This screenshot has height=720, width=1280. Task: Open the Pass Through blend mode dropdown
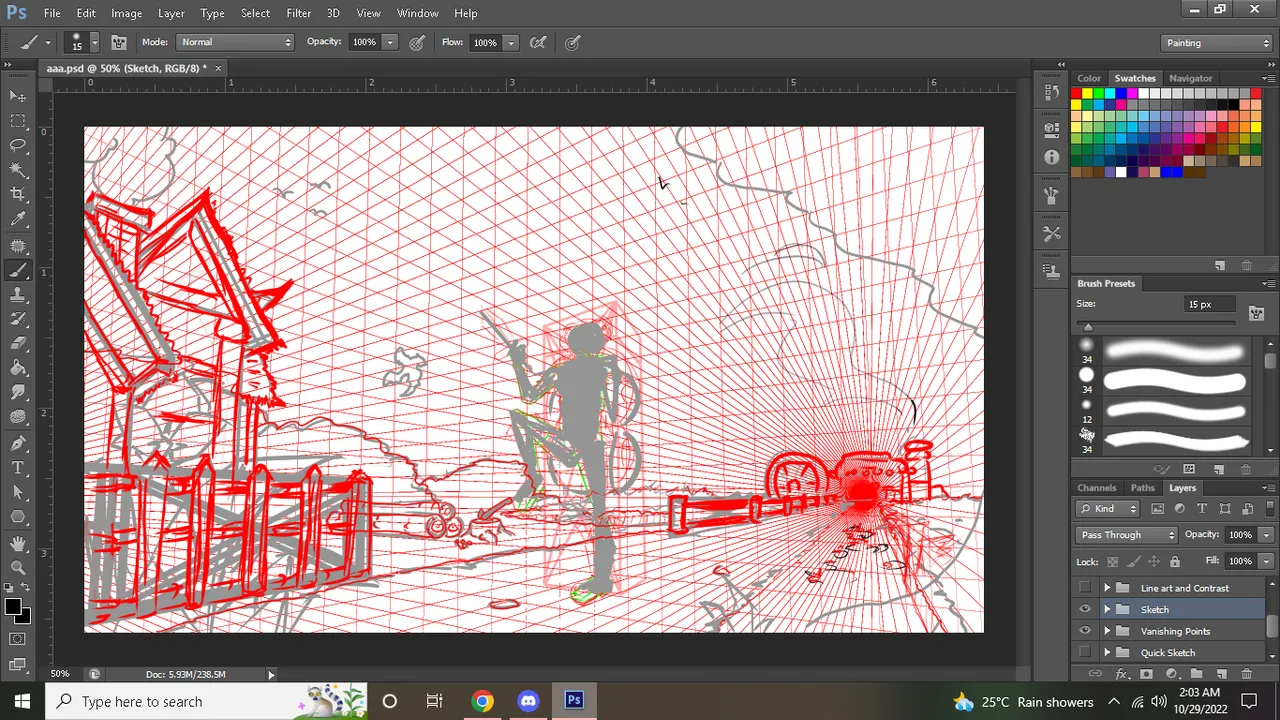(x=1126, y=535)
